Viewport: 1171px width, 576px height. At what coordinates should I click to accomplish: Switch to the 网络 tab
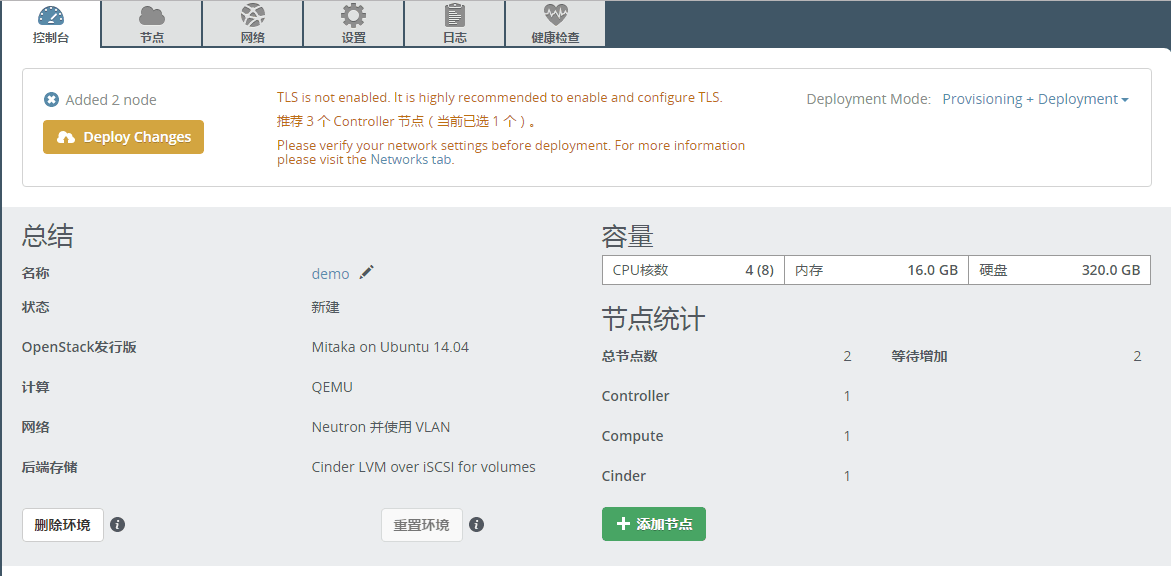click(252, 24)
